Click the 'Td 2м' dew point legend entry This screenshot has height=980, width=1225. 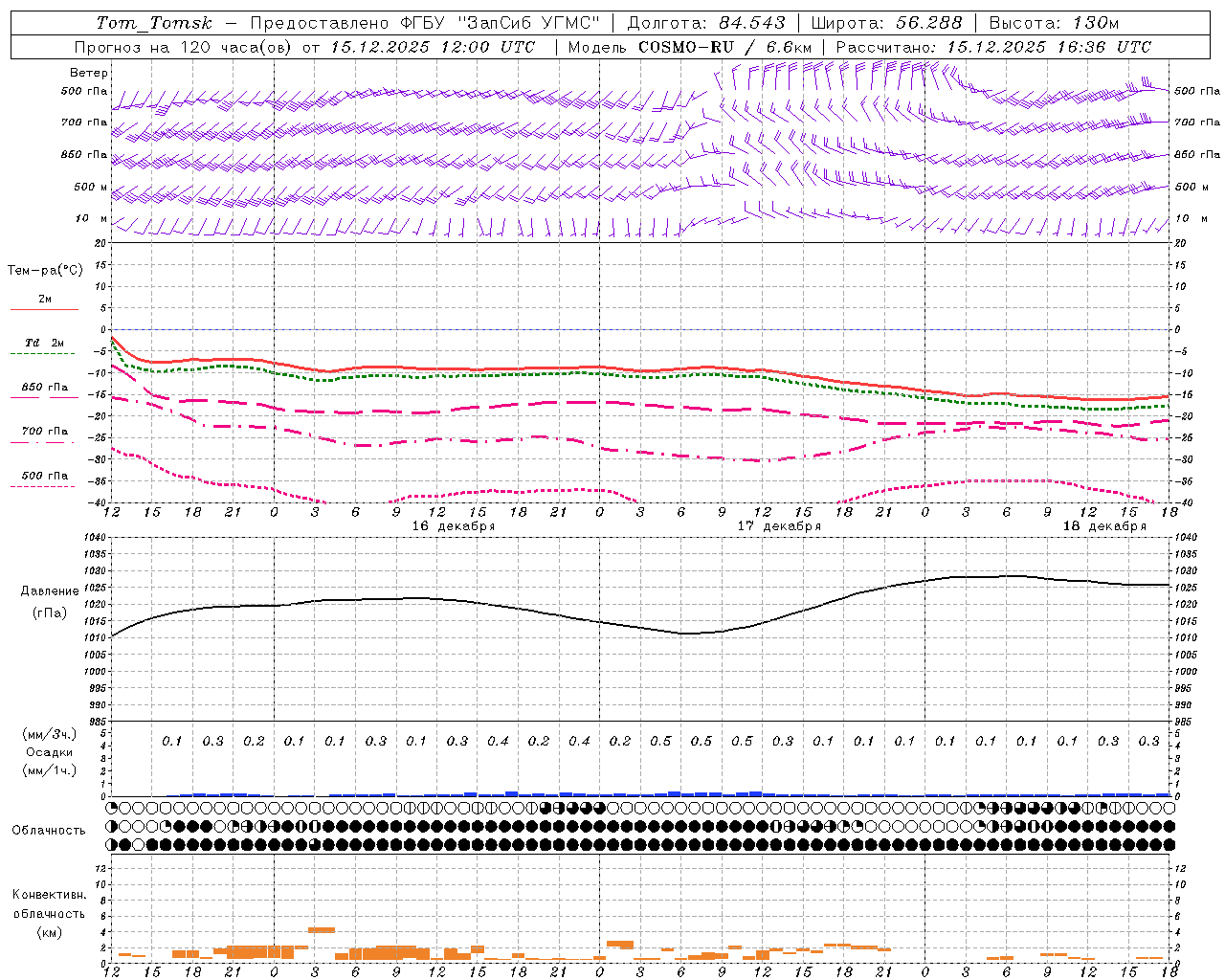[44, 343]
